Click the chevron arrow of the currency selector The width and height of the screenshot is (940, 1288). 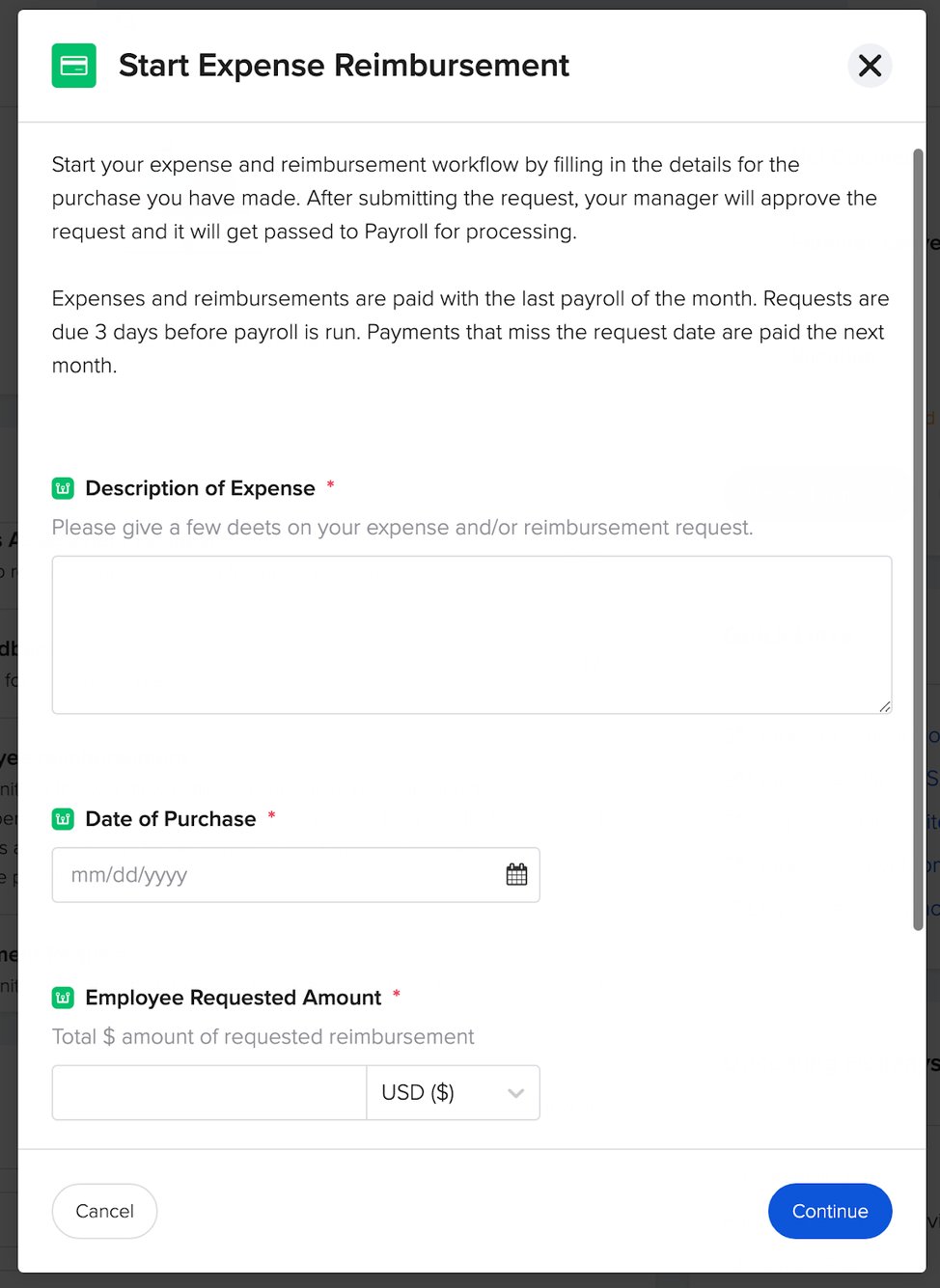[516, 1093]
